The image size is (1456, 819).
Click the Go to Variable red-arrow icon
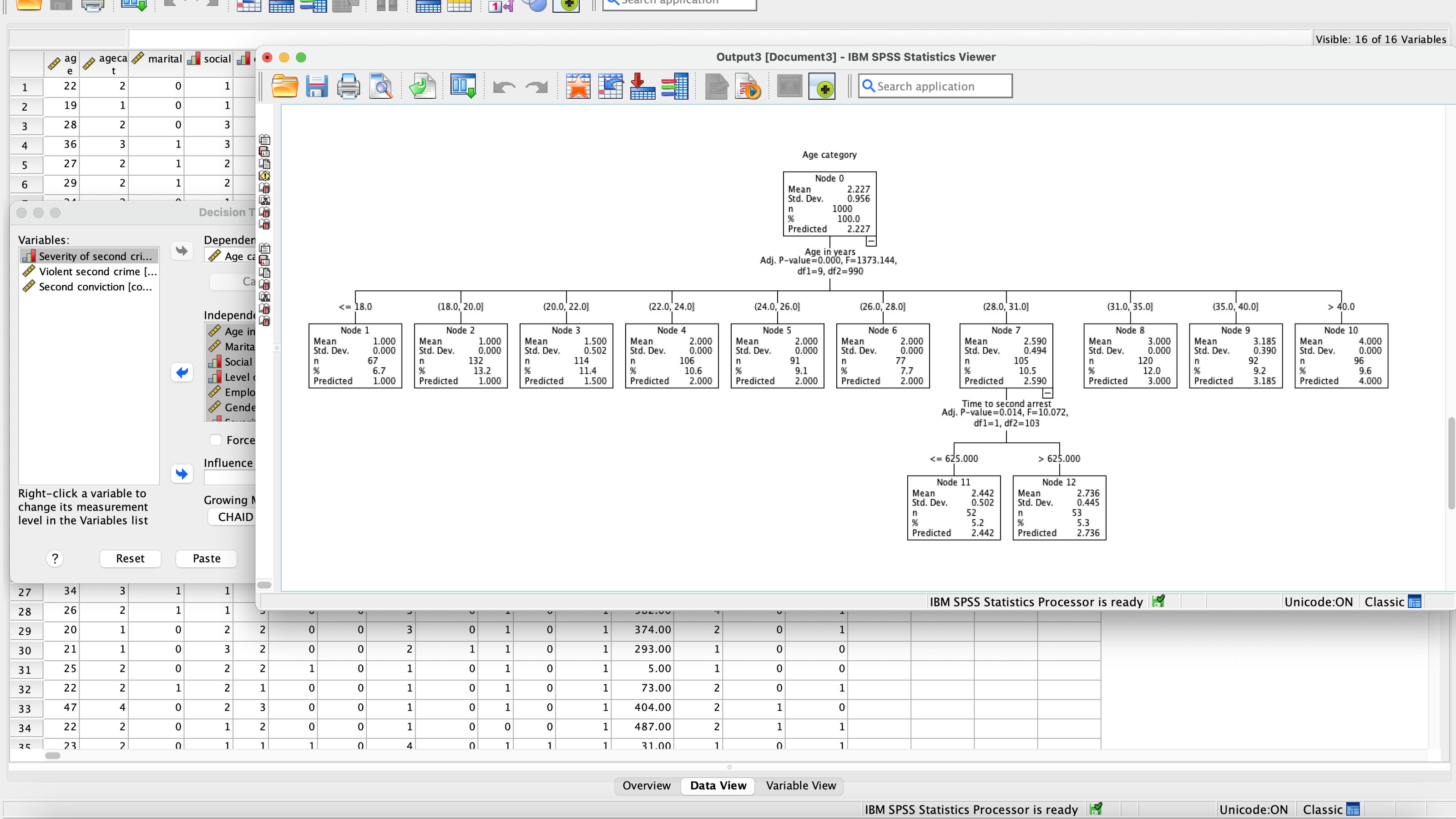point(642,86)
